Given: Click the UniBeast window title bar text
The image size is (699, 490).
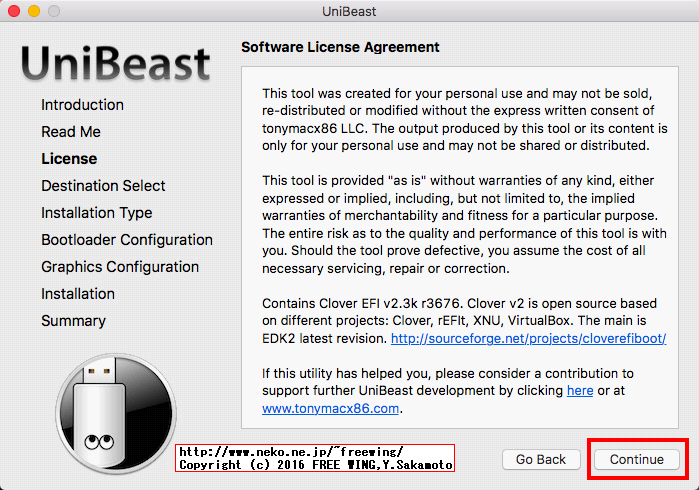Looking at the screenshot, I should (x=349, y=11).
